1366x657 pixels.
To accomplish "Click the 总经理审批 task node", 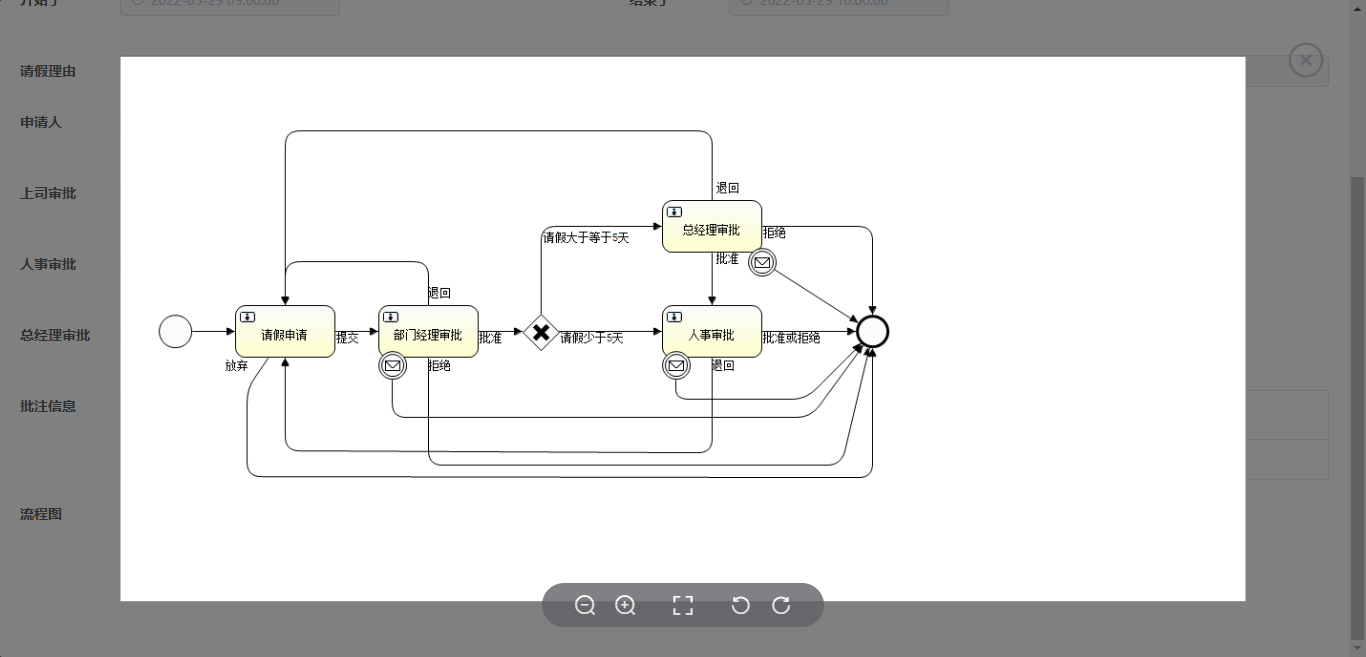I will pos(712,226).
